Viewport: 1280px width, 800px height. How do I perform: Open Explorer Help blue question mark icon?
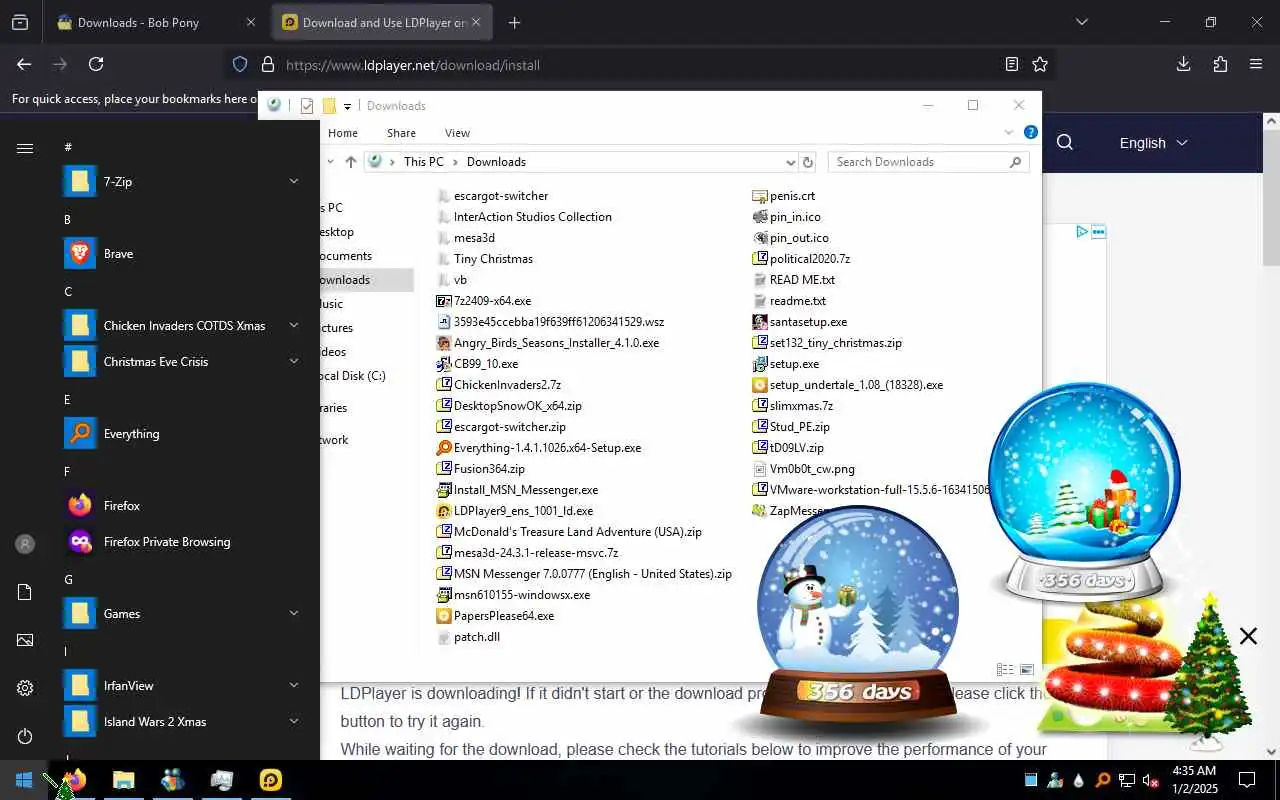[1031, 132]
